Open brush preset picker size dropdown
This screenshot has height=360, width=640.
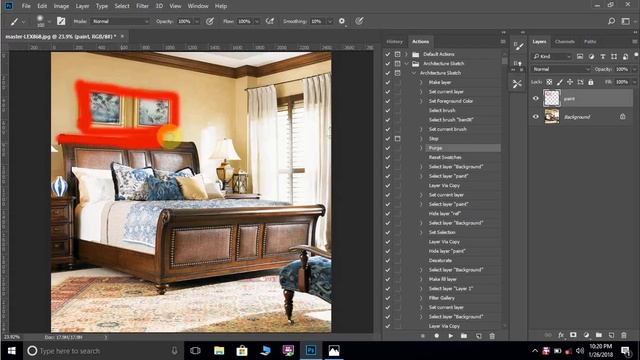click(49, 21)
